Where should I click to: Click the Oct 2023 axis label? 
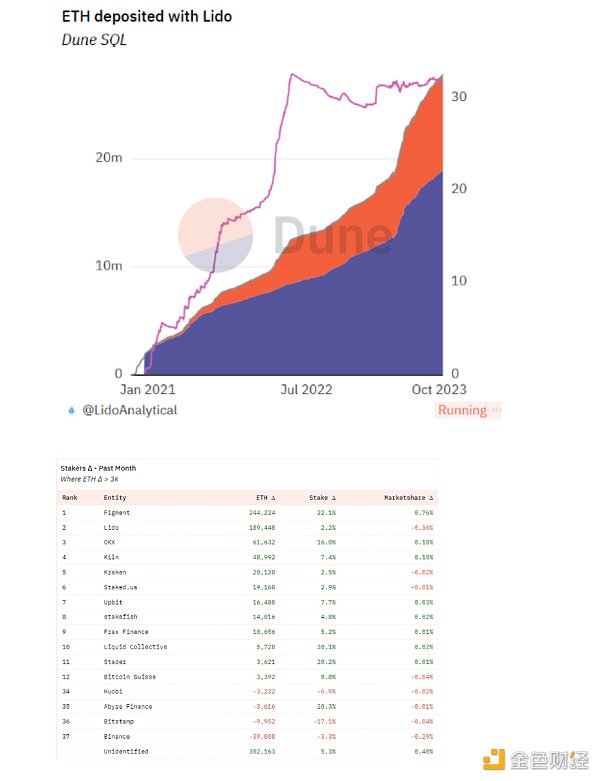point(439,390)
